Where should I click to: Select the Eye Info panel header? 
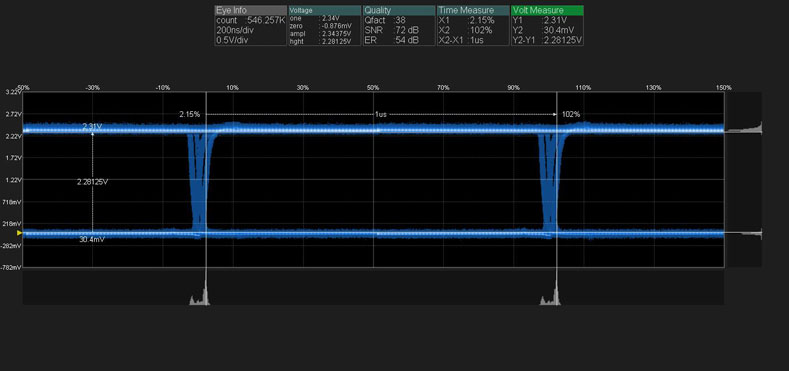(x=251, y=10)
